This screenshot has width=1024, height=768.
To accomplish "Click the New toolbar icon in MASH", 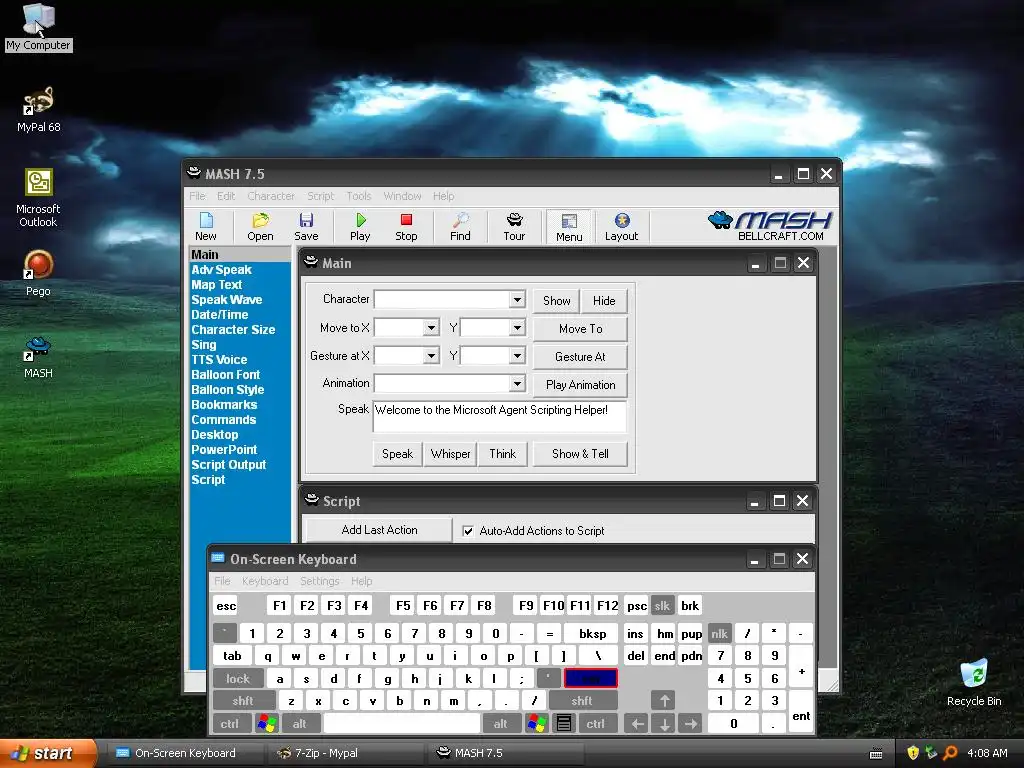I will pyautogui.click(x=206, y=227).
